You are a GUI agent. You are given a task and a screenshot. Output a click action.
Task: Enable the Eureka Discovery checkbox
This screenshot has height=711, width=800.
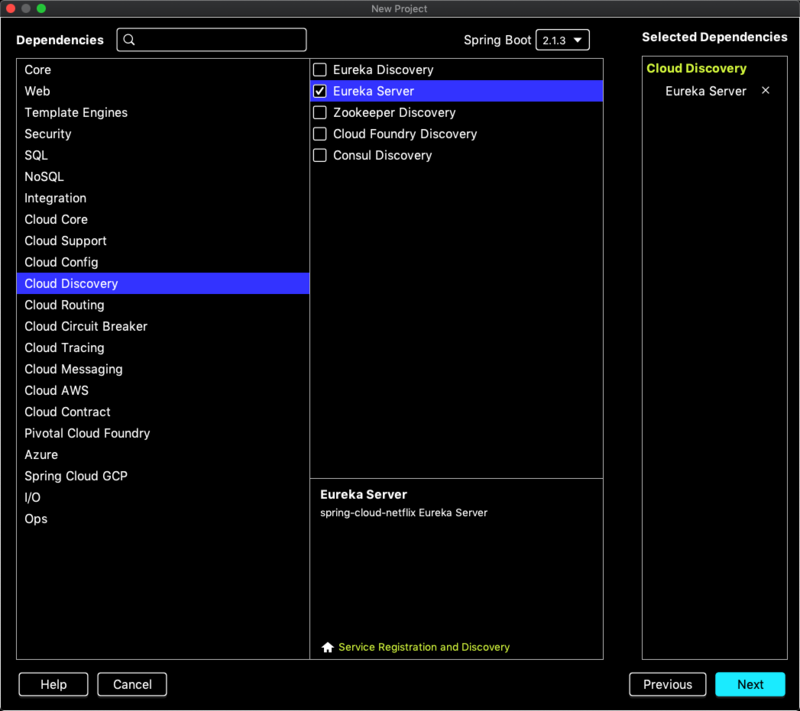point(320,70)
